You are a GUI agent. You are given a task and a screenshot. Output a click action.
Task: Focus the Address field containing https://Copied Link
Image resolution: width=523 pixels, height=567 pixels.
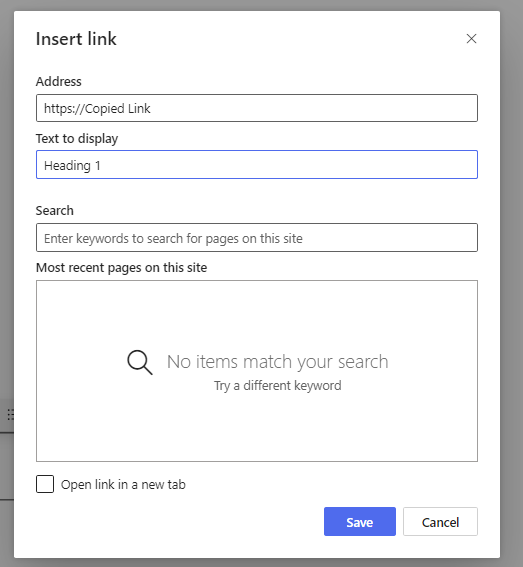[x=257, y=108]
